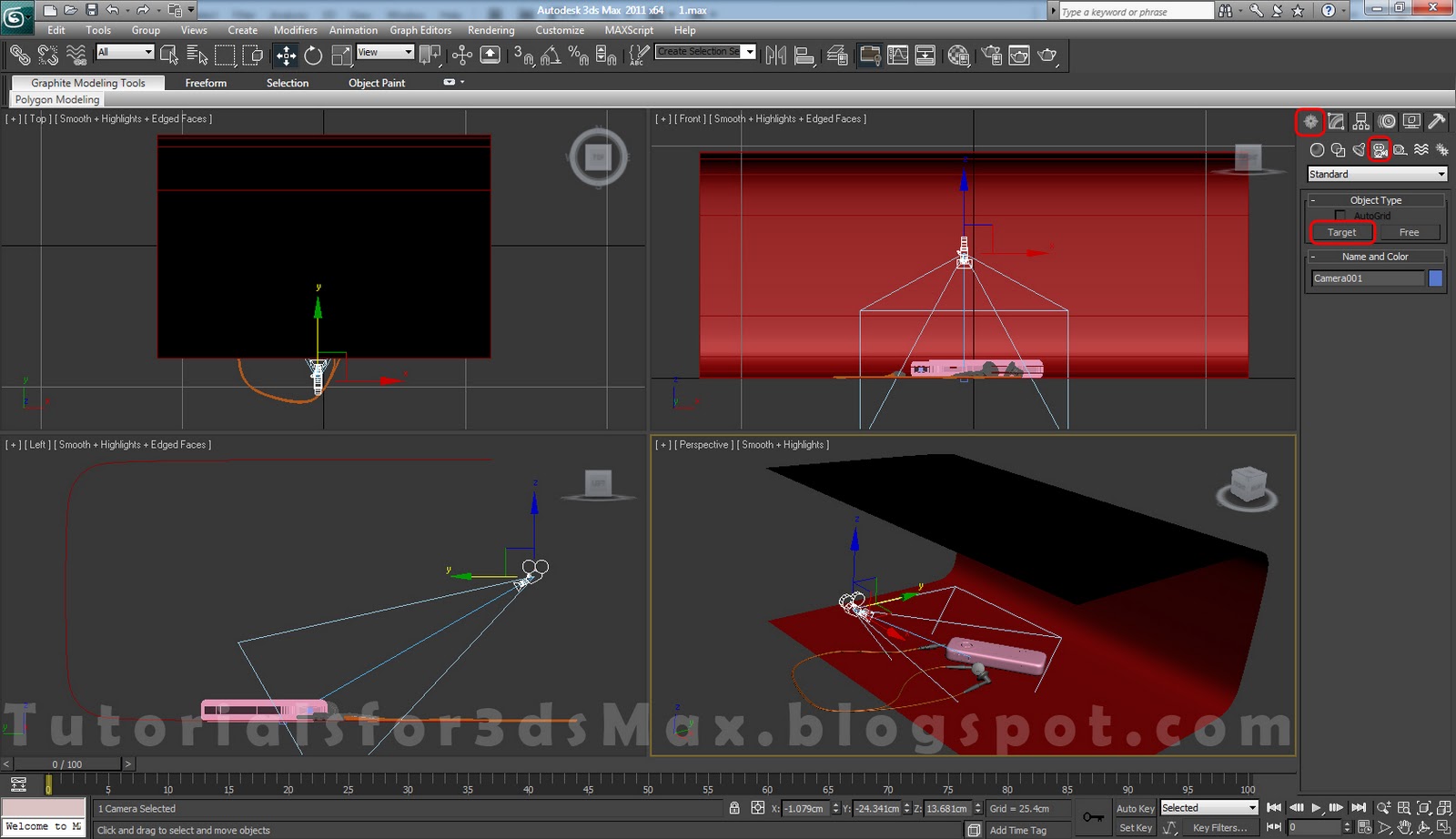The image size is (1456, 839).
Task: Click the Camera001 name field
Action: 1368,278
